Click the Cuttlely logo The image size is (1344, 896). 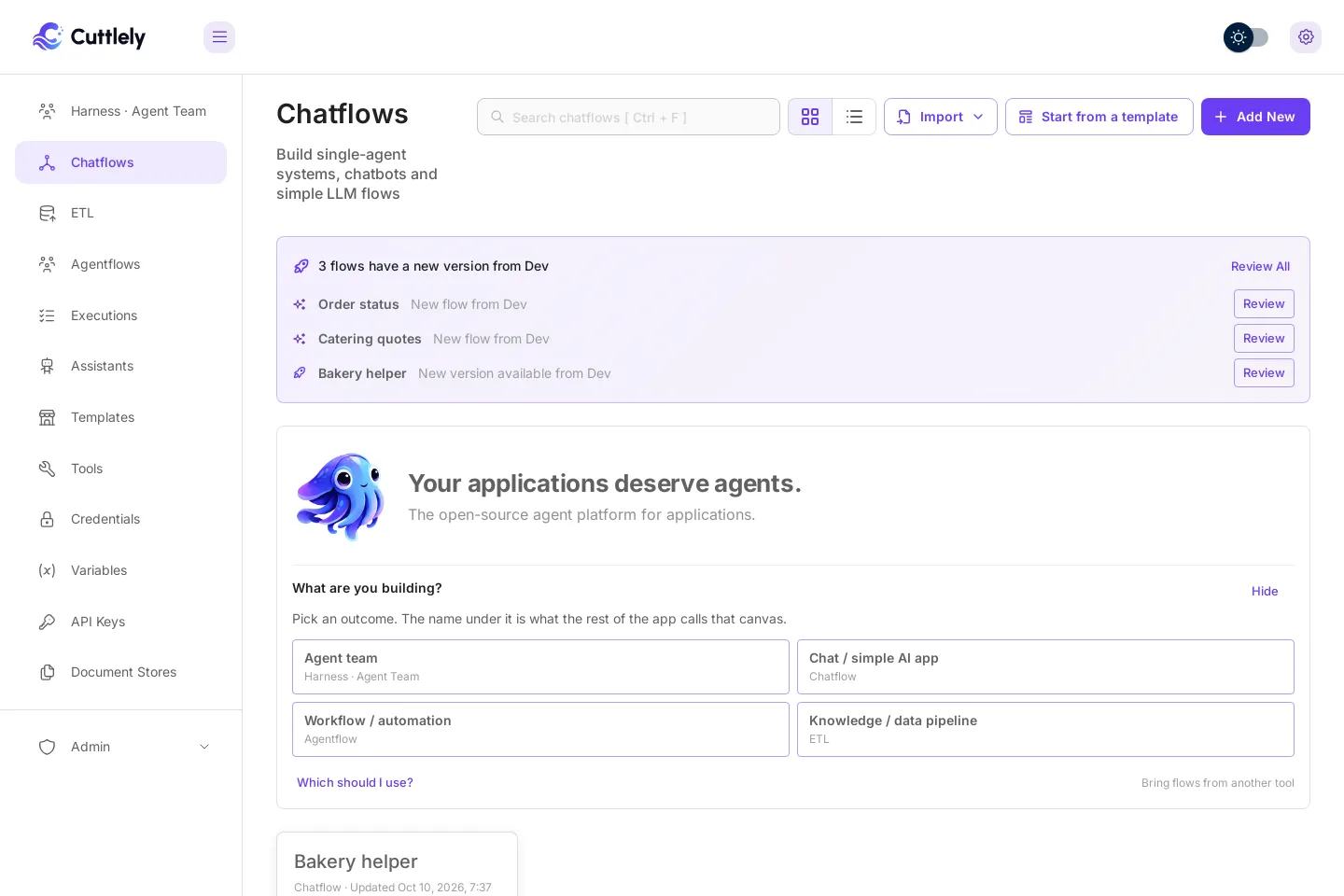point(89,37)
